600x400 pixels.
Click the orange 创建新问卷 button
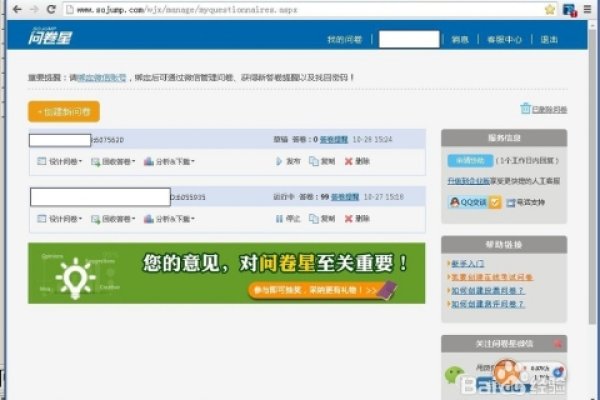[64, 111]
